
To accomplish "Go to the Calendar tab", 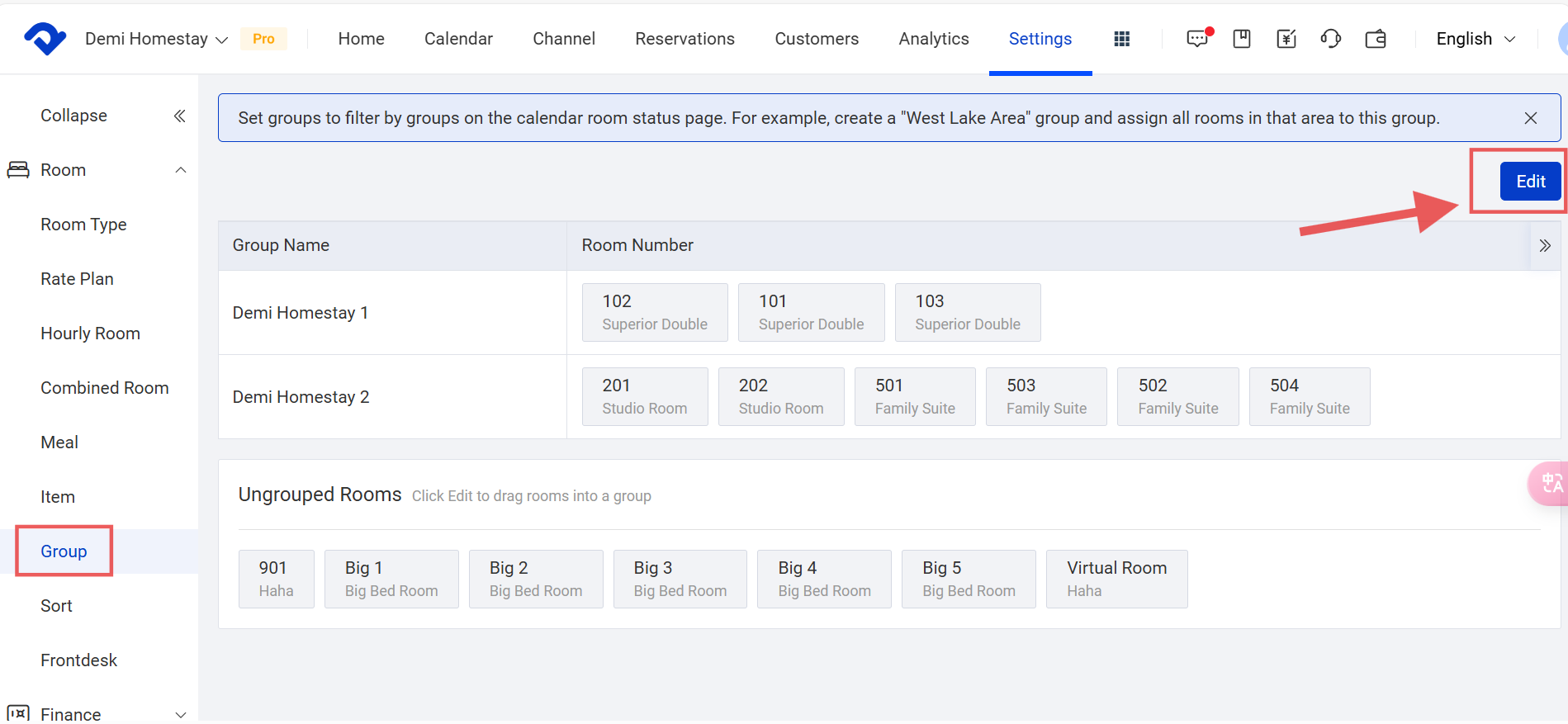I will [458, 39].
